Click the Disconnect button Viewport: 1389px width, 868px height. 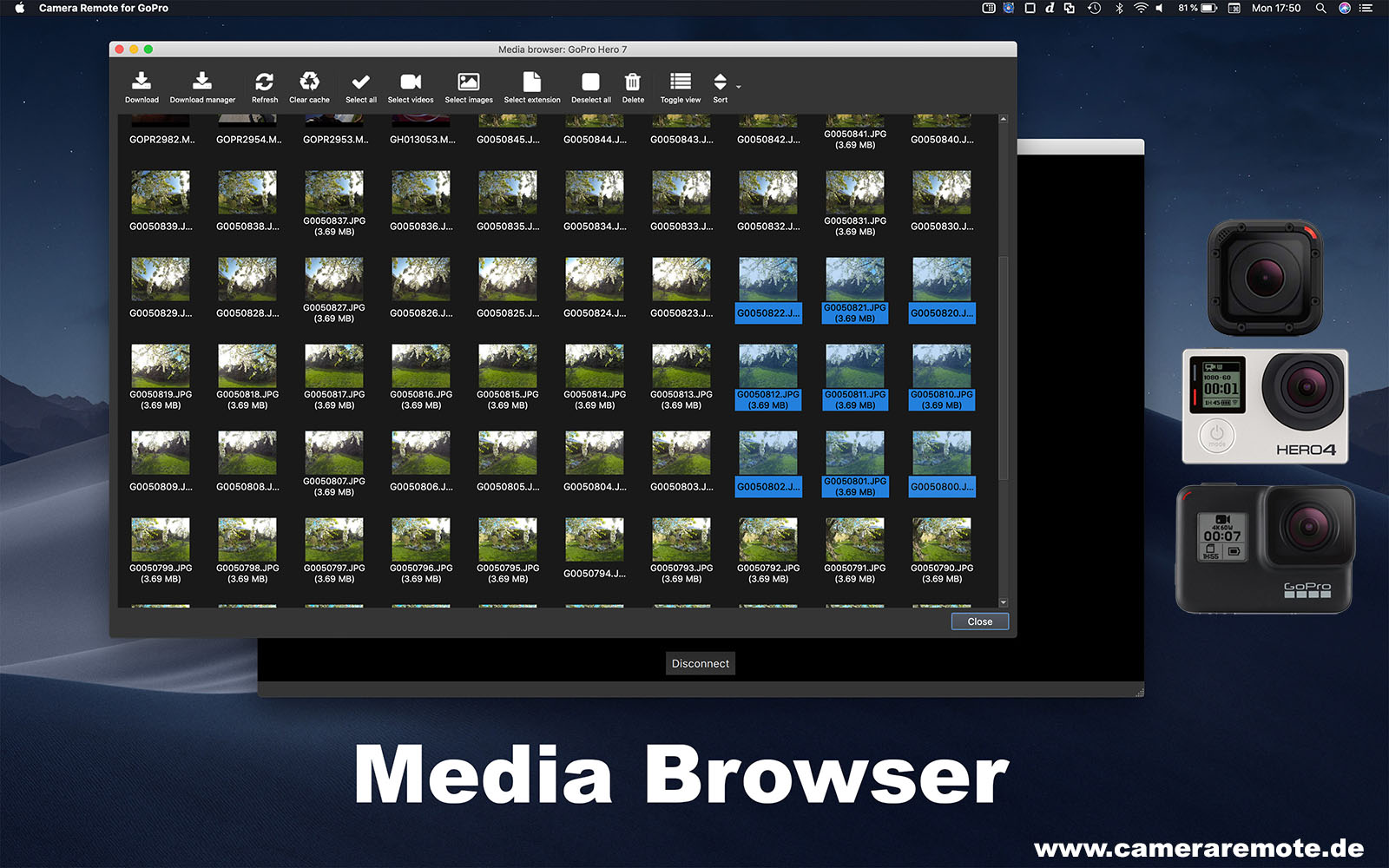tap(701, 663)
